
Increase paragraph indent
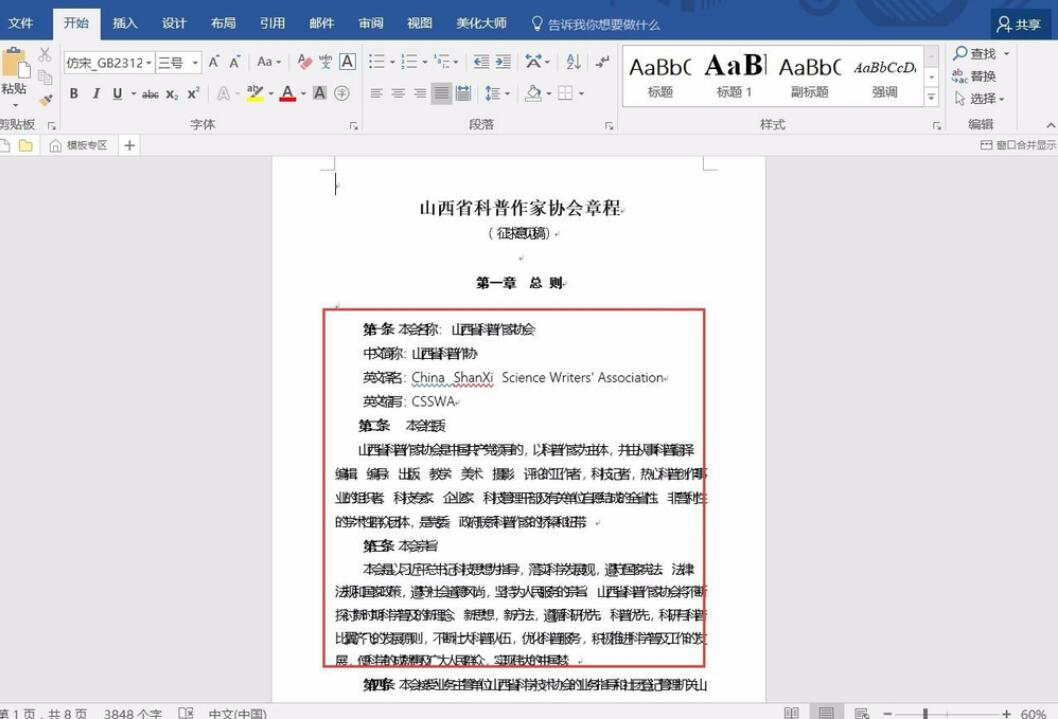[503, 62]
